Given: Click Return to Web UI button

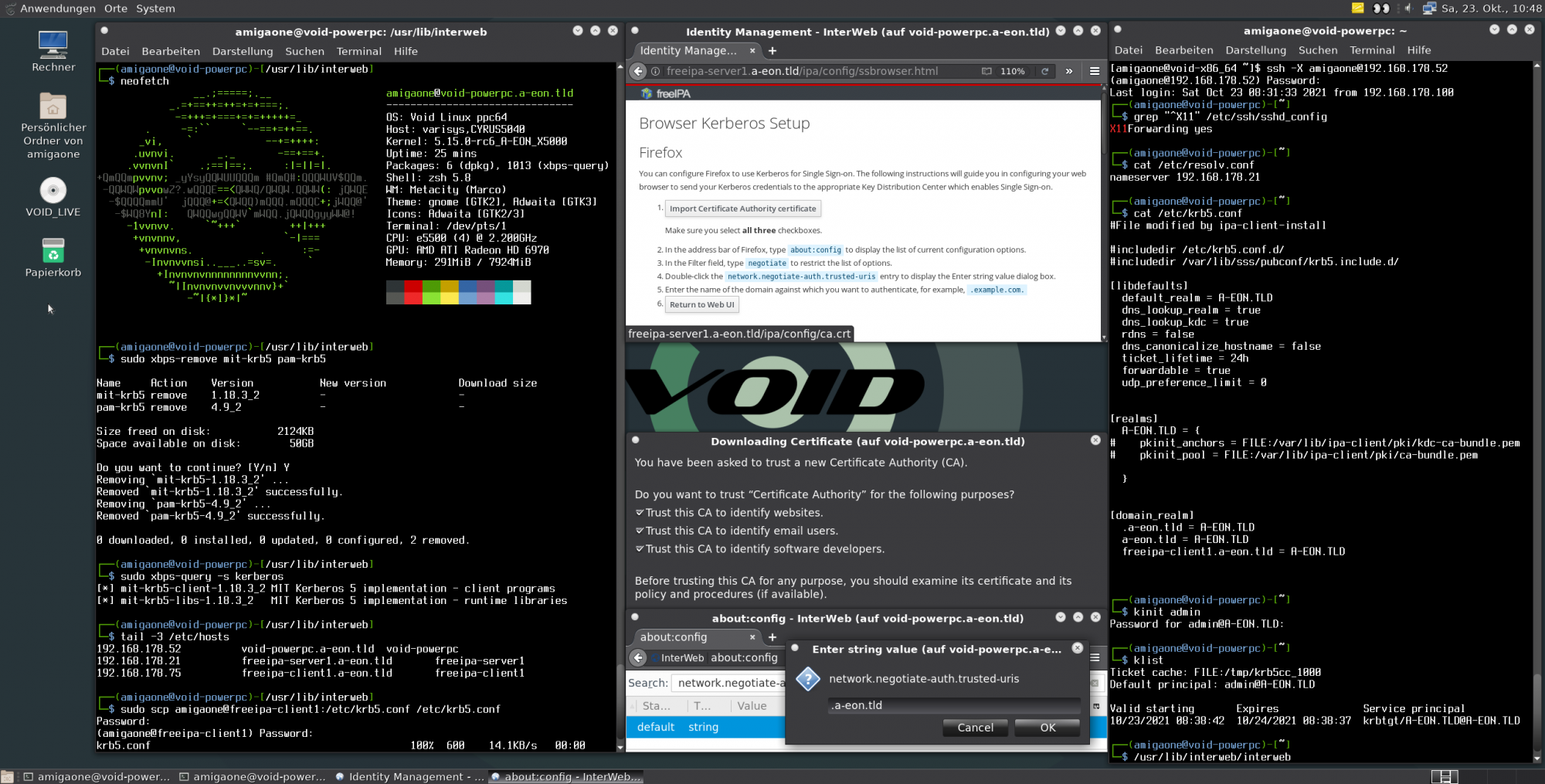Looking at the screenshot, I should pyautogui.click(x=701, y=305).
